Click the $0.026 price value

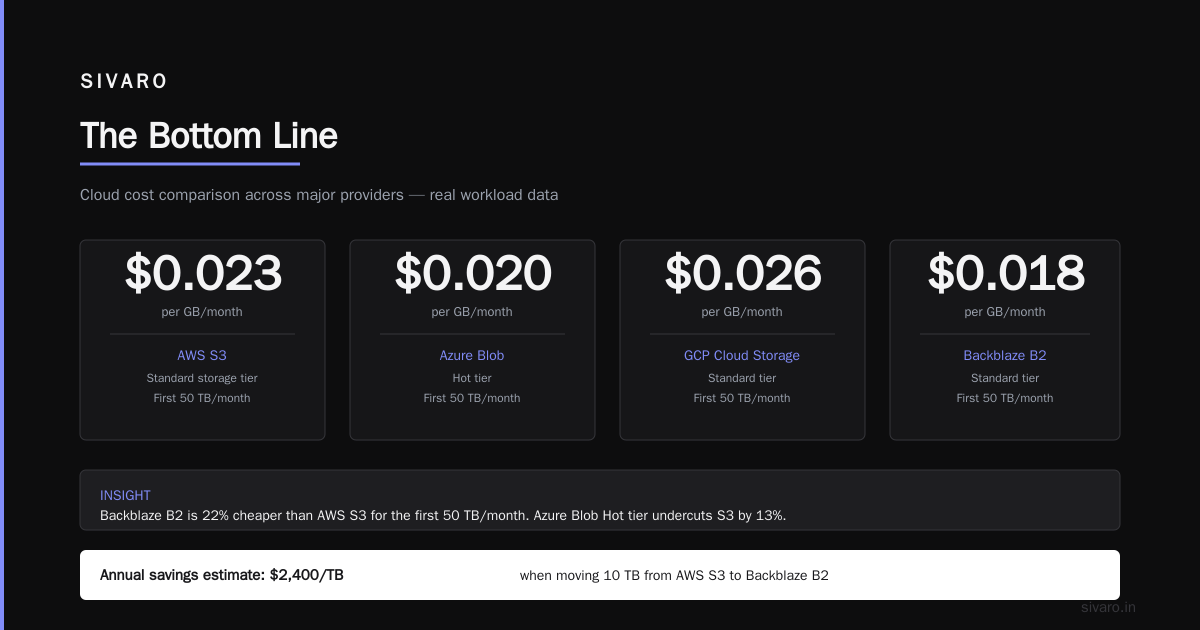pyautogui.click(x=743, y=273)
